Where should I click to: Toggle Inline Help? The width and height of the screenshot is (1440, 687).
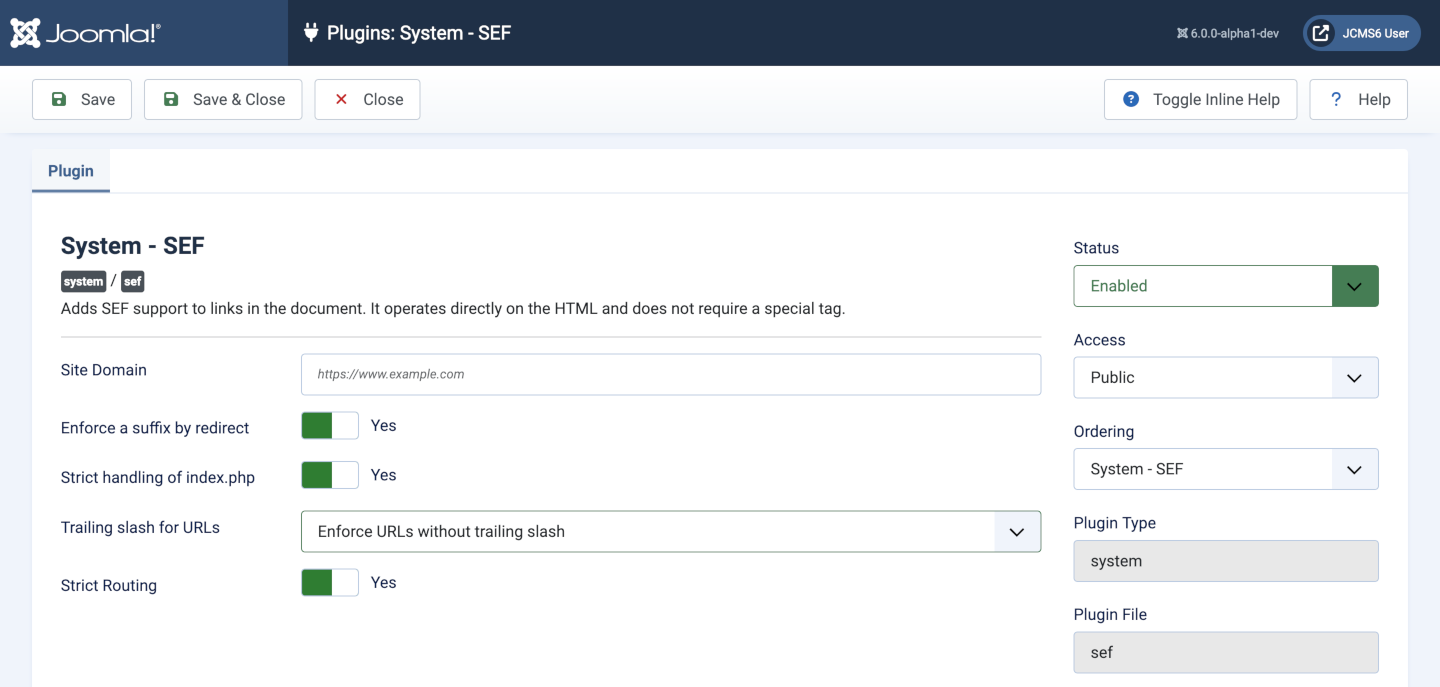[1200, 99]
